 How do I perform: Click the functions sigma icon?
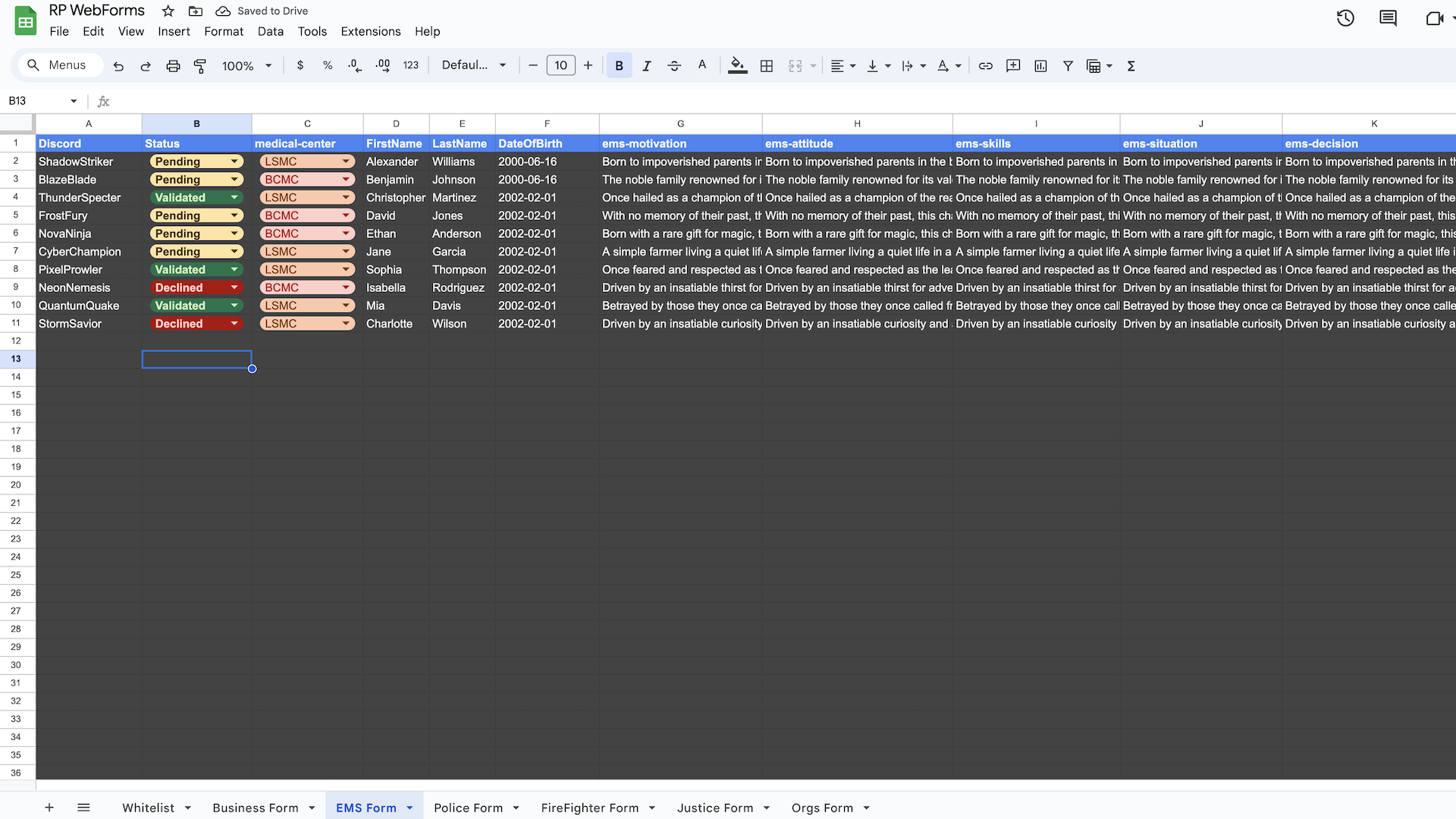point(1131,66)
